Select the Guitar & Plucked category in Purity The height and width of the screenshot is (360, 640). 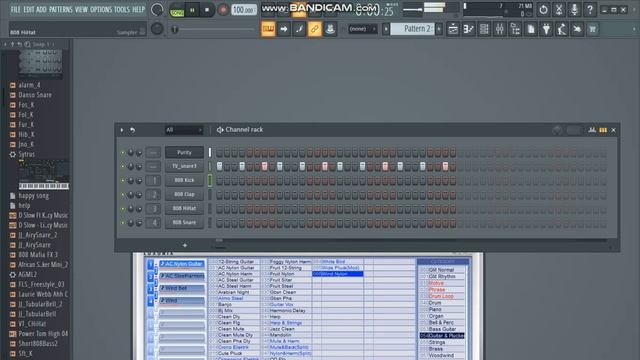(442, 336)
